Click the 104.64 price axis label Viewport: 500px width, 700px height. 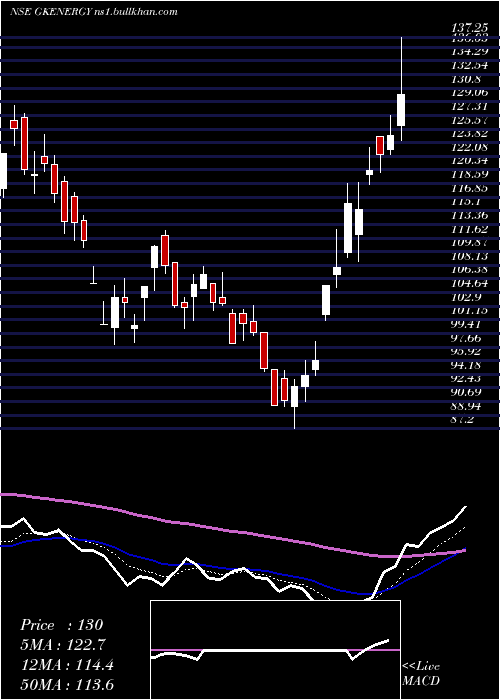pyautogui.click(x=470, y=283)
